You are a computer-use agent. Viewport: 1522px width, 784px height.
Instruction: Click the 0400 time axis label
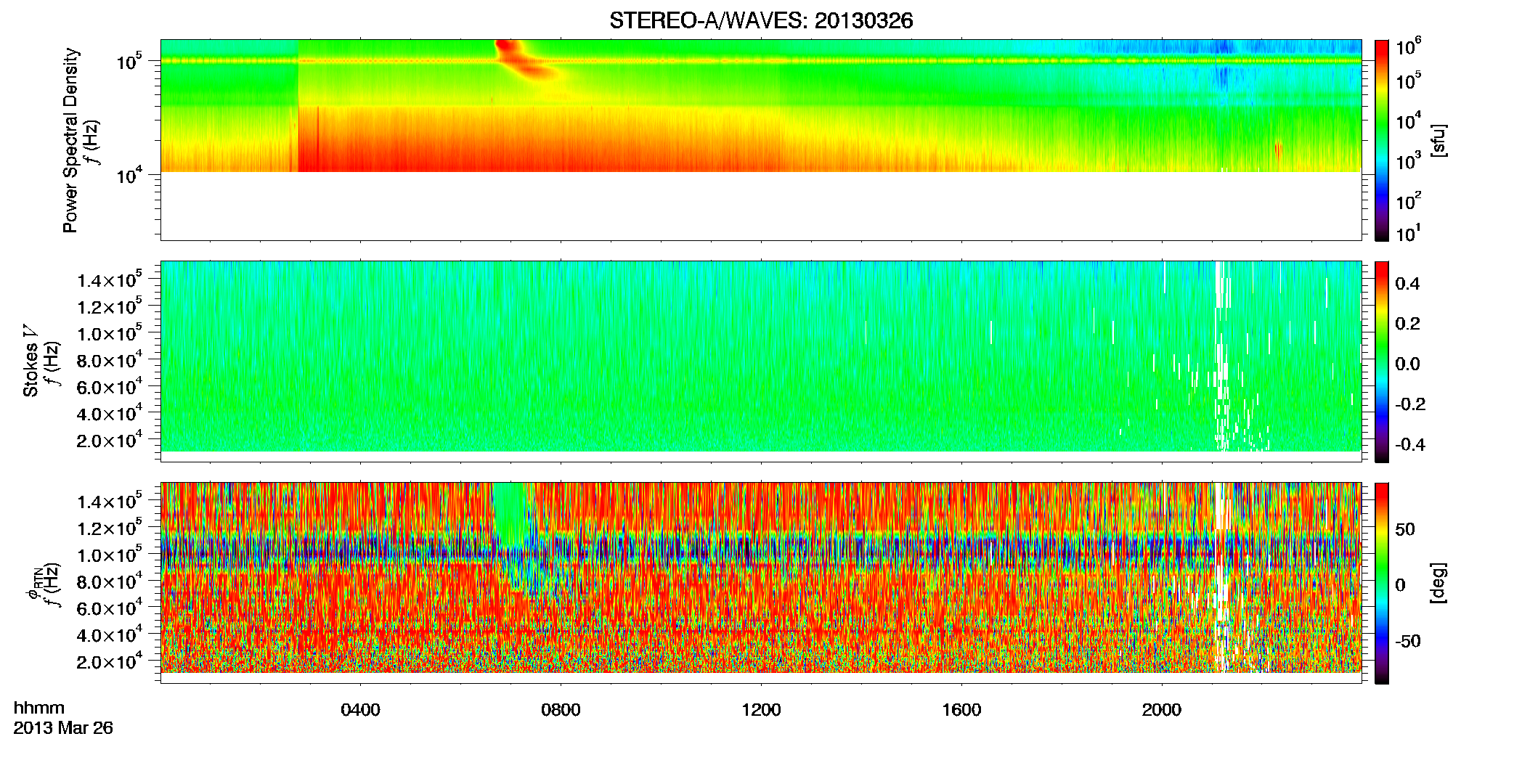point(360,709)
